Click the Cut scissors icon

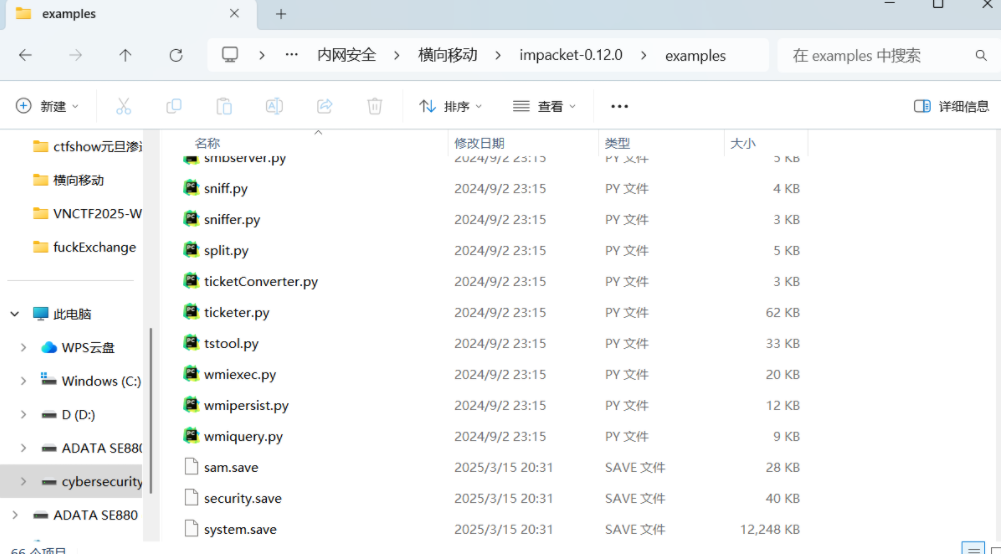point(123,106)
